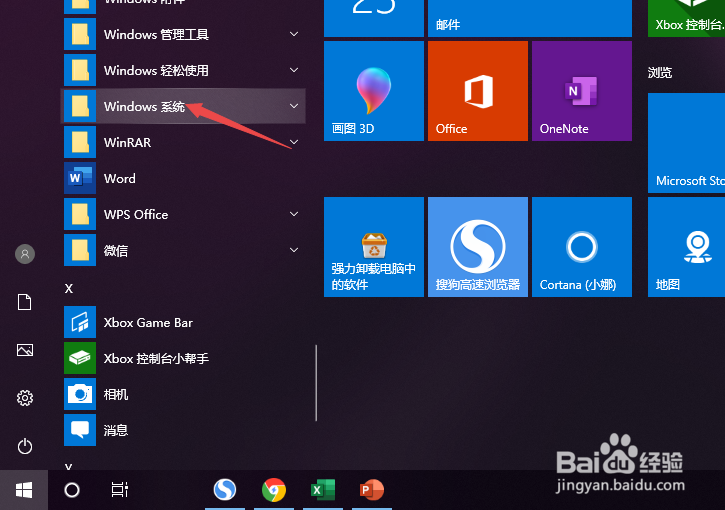
Task: Open the 搜狗高速浏览器 tile
Action: click(x=478, y=247)
